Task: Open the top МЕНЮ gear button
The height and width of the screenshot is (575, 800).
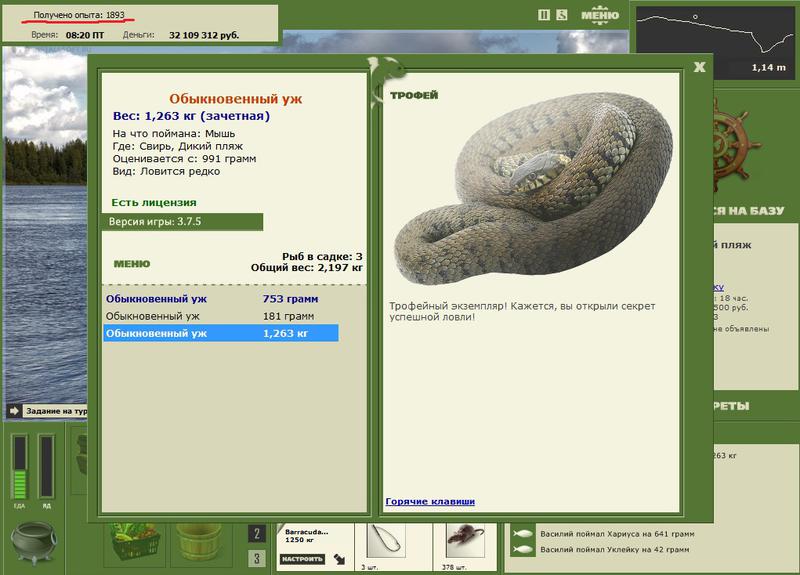Action: [600, 15]
